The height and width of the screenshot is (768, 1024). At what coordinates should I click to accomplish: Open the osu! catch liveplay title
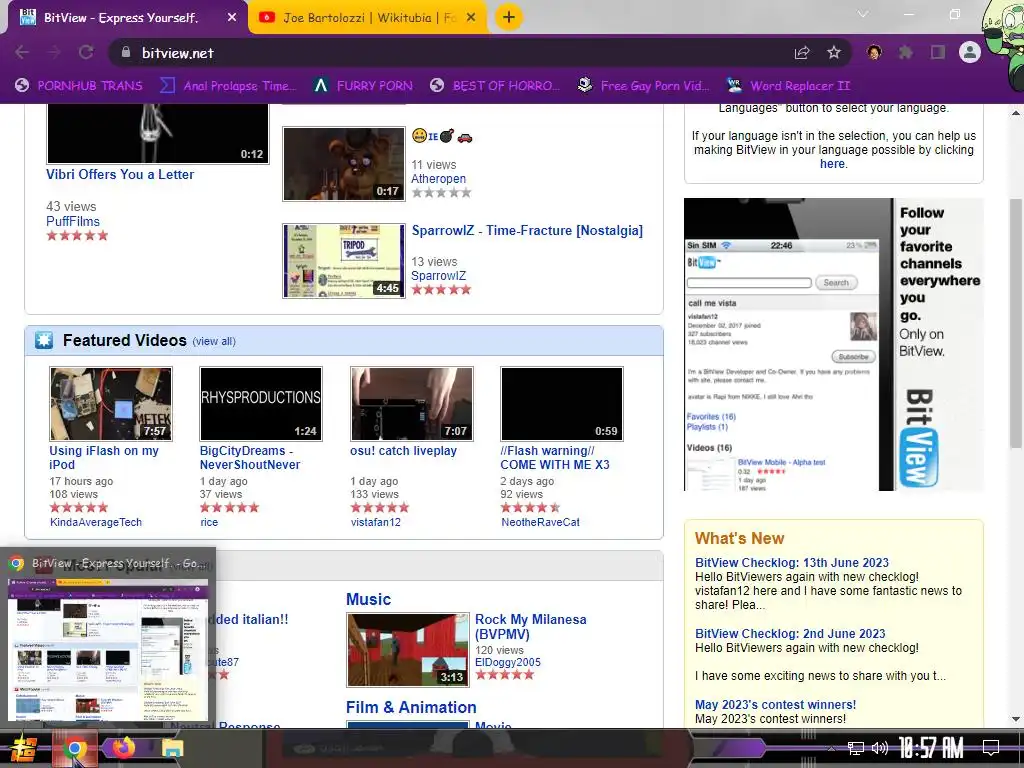(x=404, y=451)
